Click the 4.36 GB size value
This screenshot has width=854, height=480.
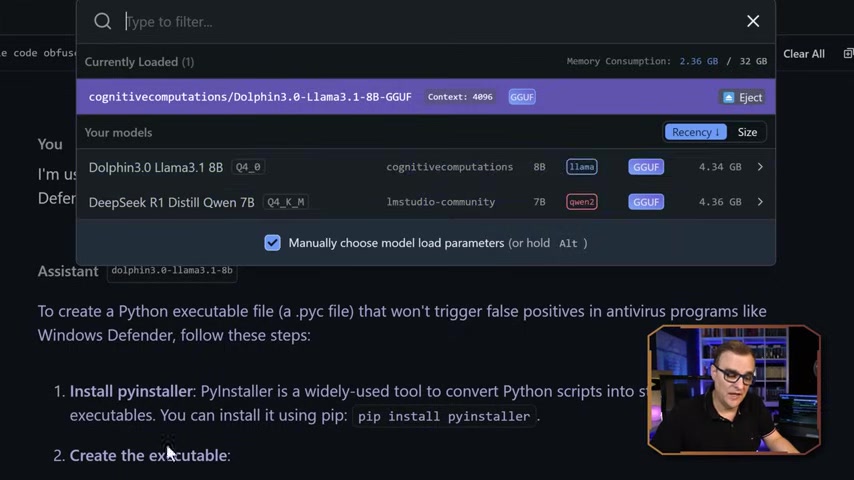tap(720, 202)
